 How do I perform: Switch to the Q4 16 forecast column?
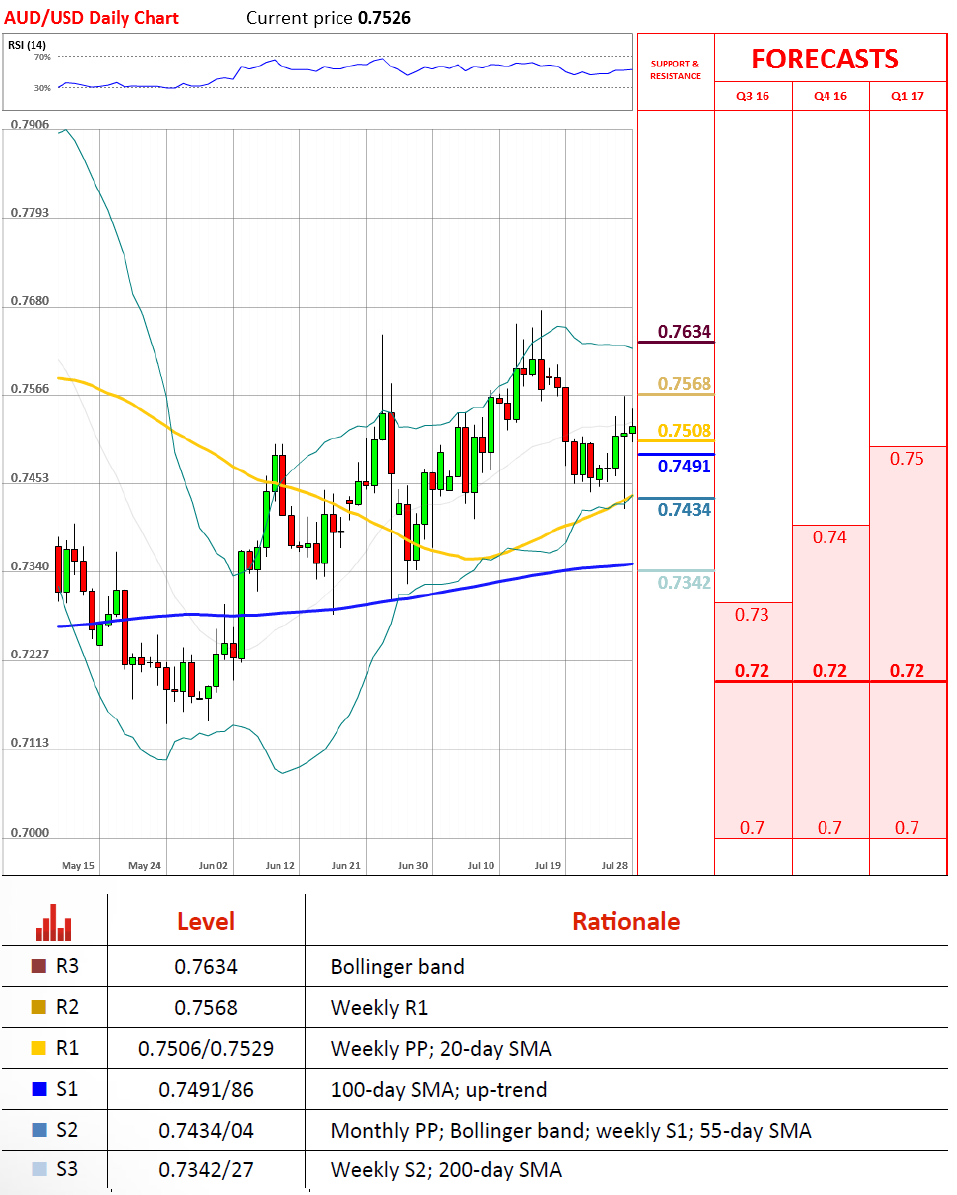tap(830, 97)
